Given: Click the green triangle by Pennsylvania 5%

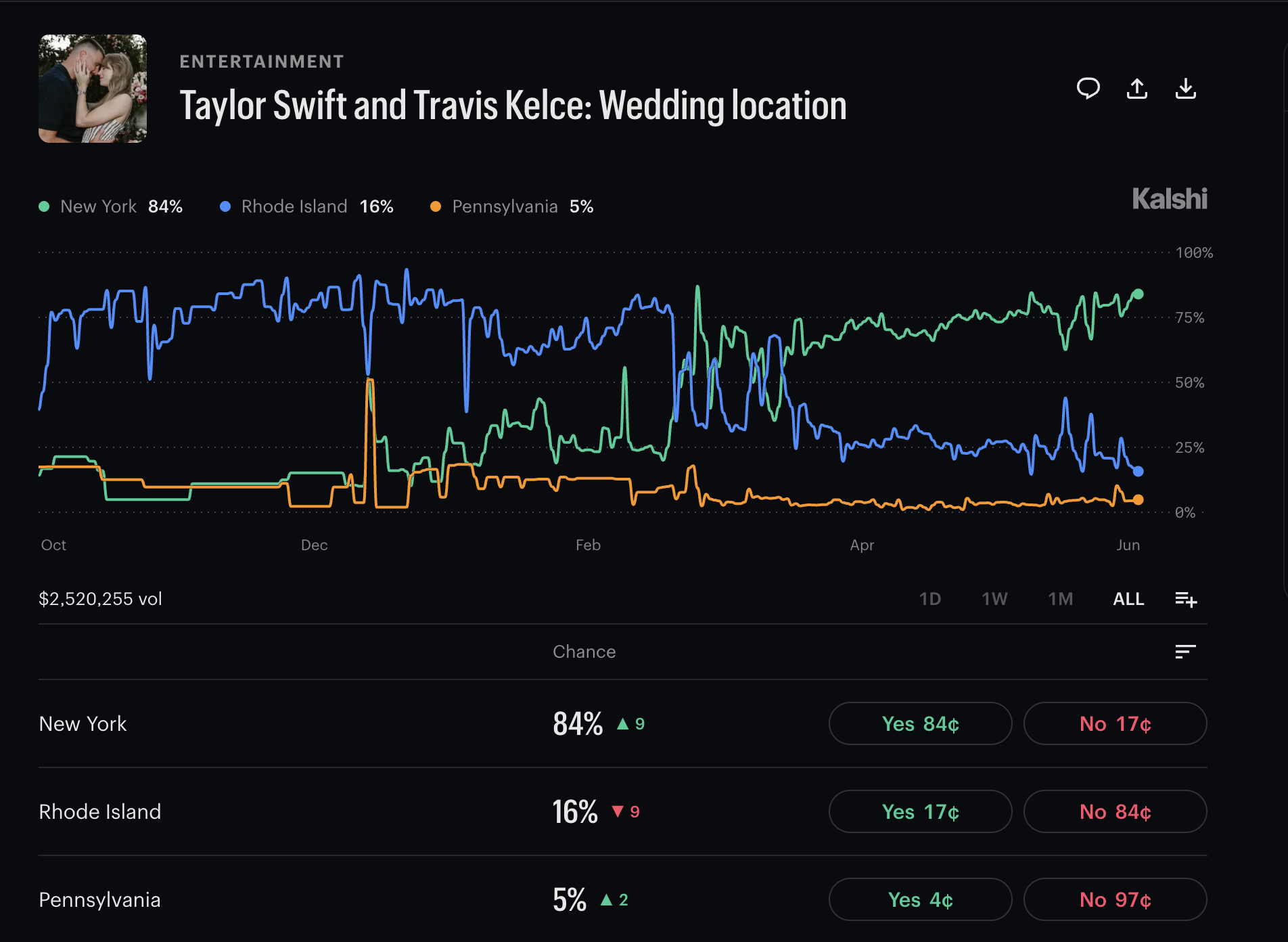Looking at the screenshot, I should 607,900.
